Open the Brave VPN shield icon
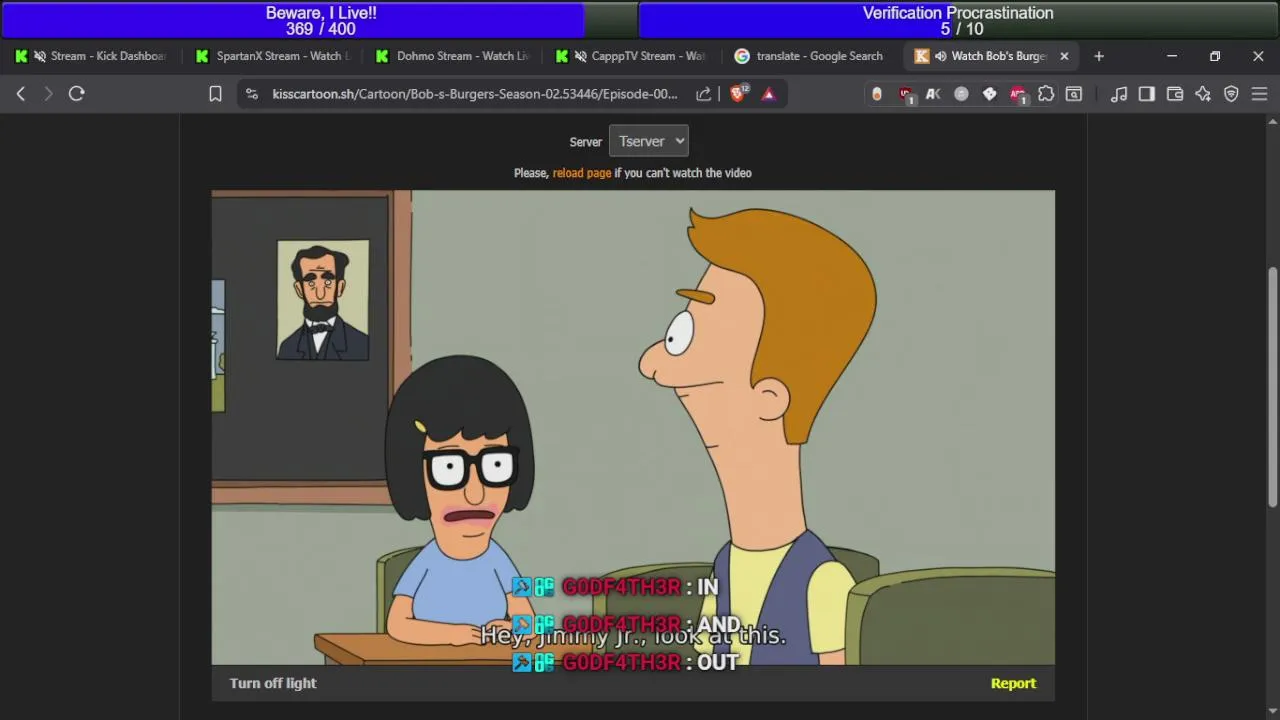Screen dimensions: 1280x720 1231,94
